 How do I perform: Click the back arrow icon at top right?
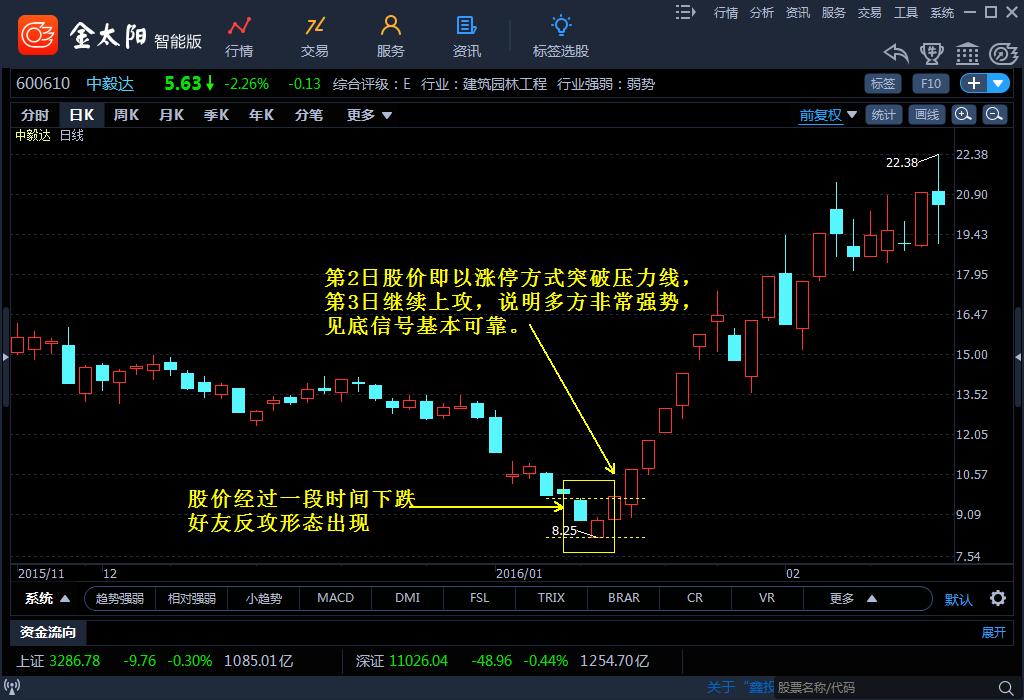[895, 53]
